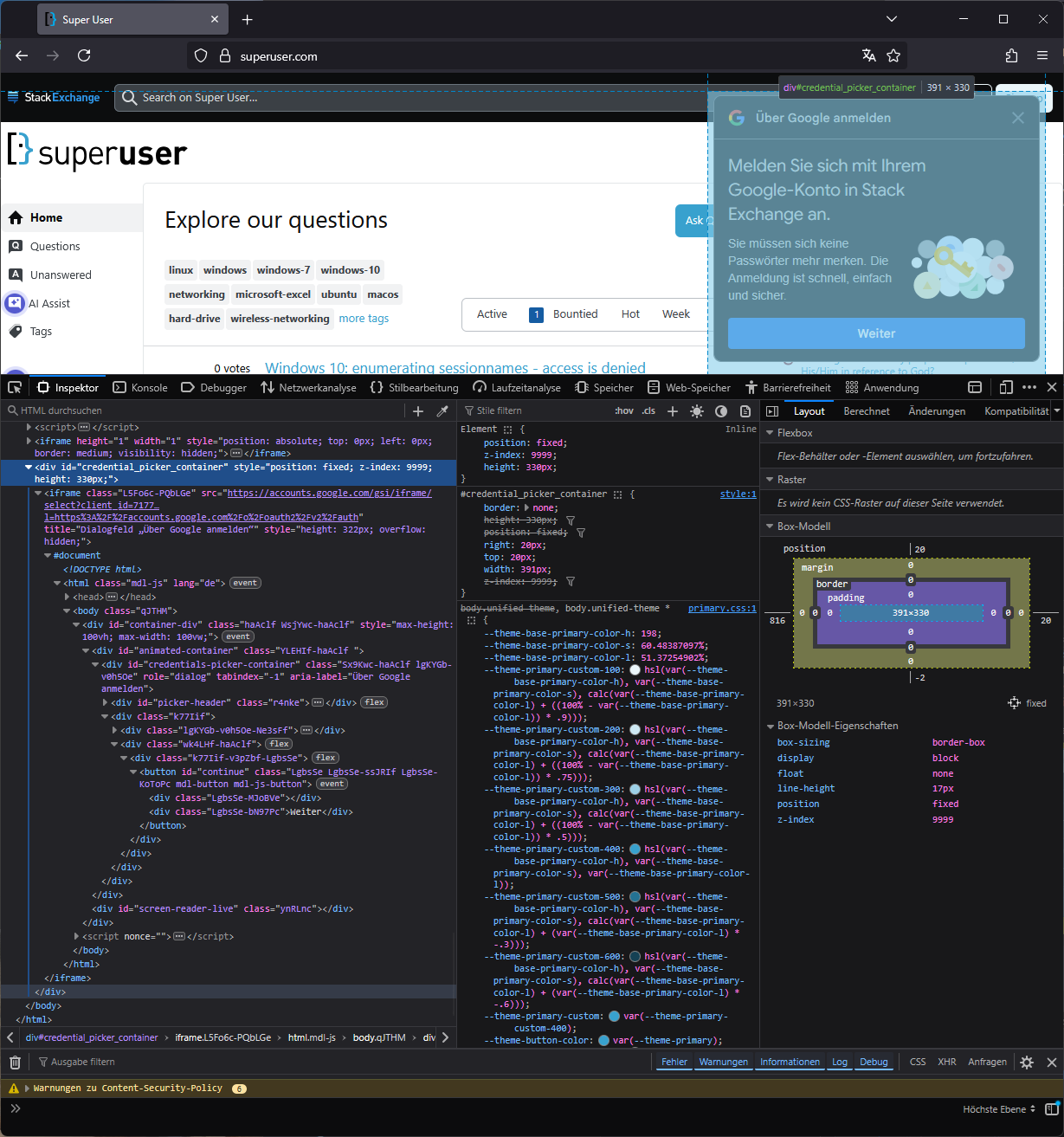This screenshot has height=1137, width=1064.
Task: Activate the element picker tool in devtools
Action: 15,387
